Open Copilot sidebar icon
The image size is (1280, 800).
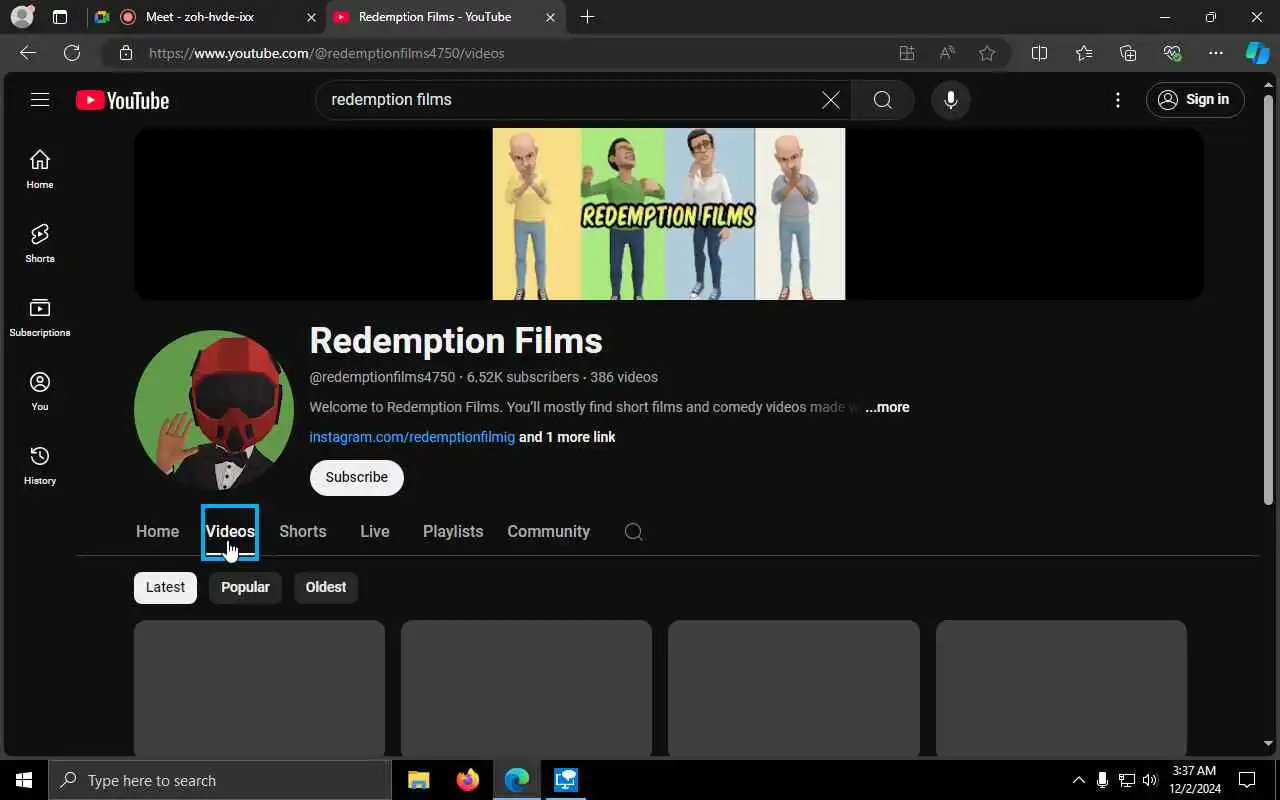pyautogui.click(x=1257, y=53)
